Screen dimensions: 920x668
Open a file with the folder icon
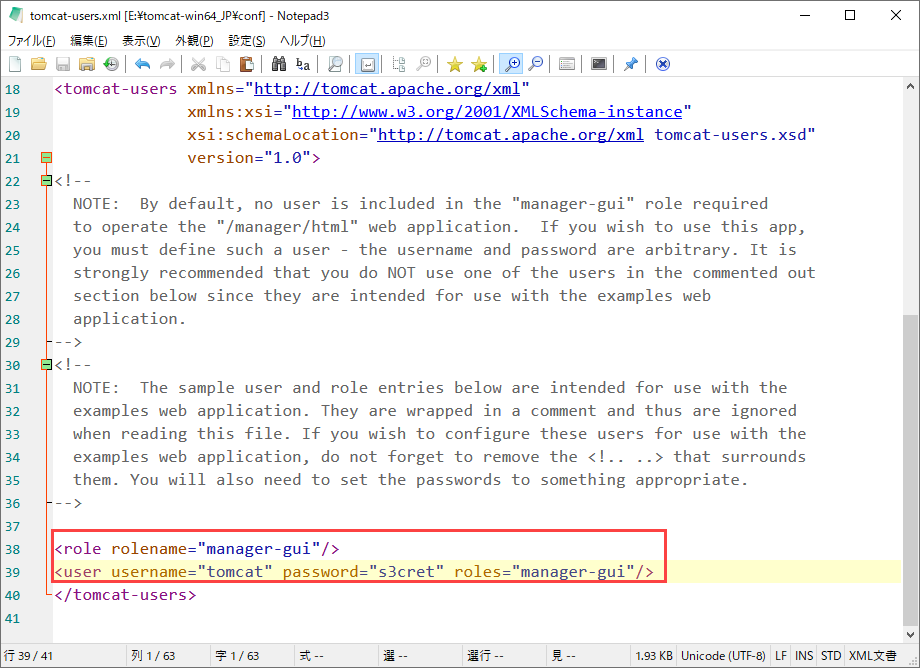(39, 64)
